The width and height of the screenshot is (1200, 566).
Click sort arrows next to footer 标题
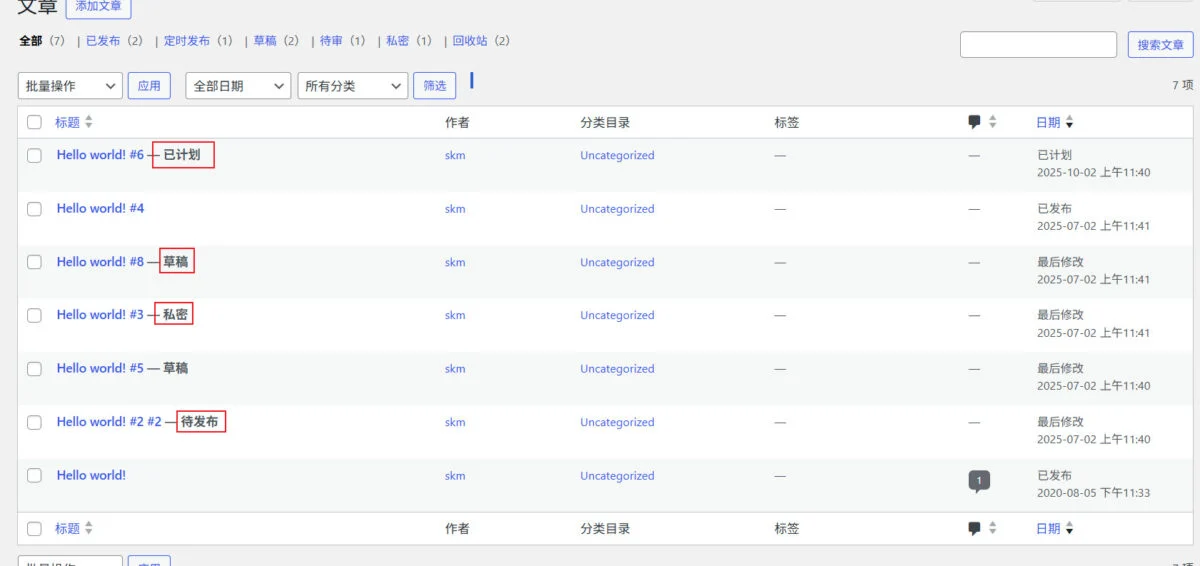(x=88, y=529)
